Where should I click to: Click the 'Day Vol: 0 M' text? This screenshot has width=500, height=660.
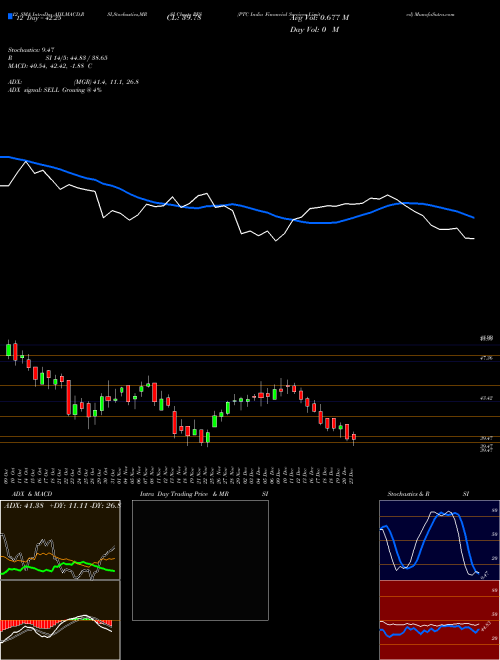314,30
